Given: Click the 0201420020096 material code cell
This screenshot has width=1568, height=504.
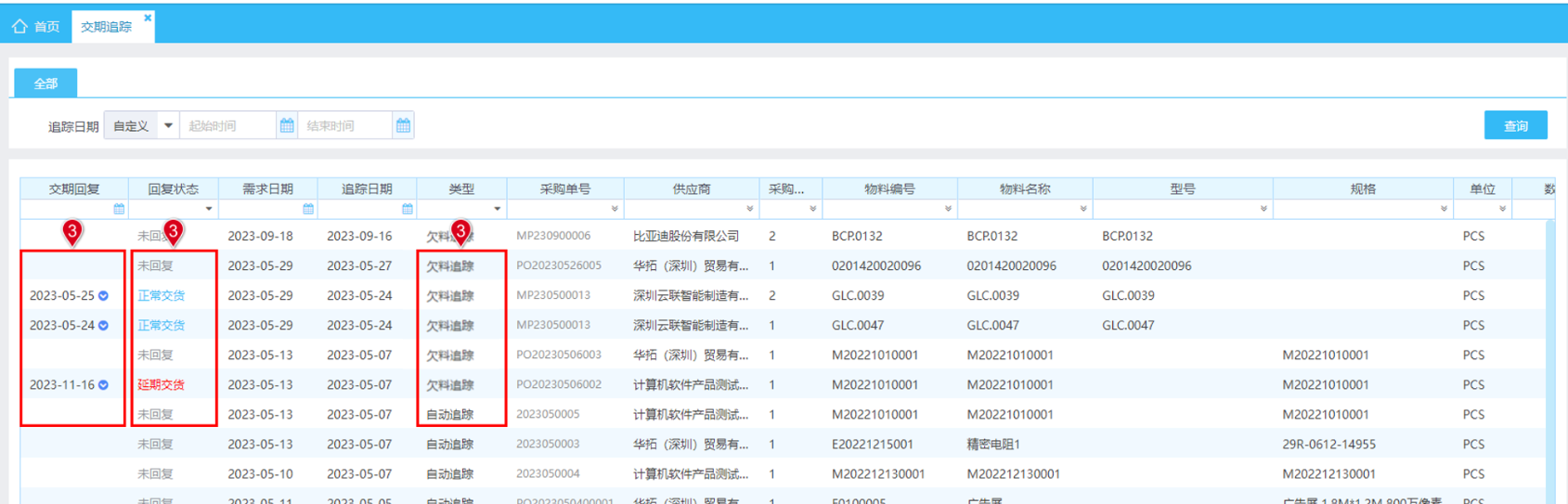Looking at the screenshot, I should click(876, 265).
